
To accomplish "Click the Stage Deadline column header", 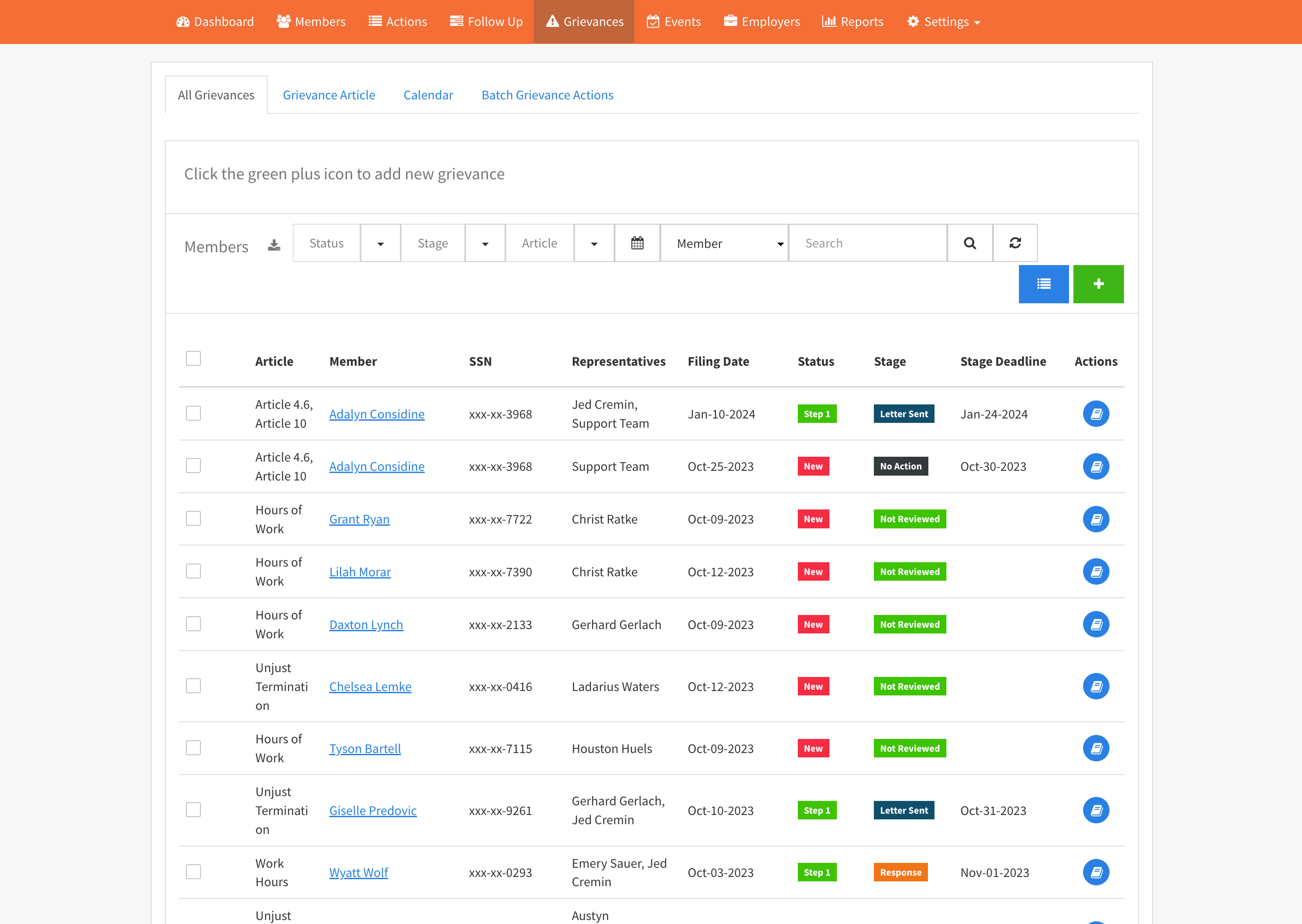I will pos(1003,361).
